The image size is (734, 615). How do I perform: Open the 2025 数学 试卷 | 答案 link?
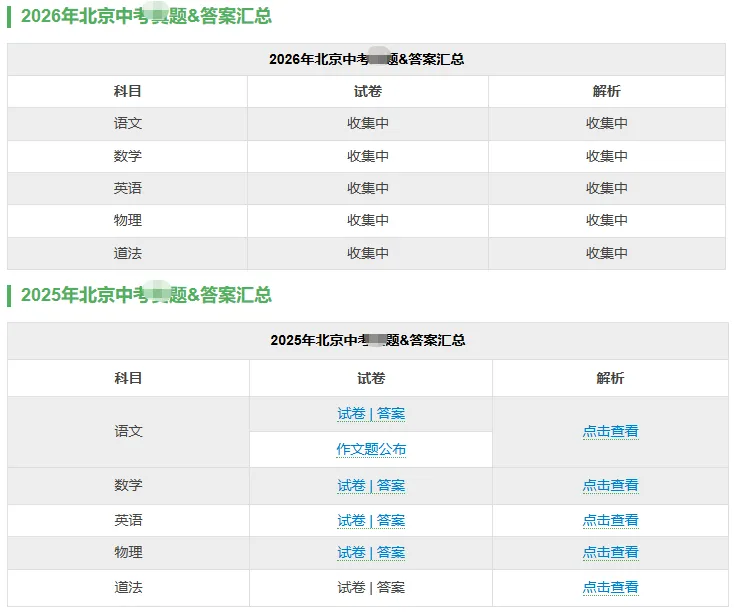pos(371,485)
